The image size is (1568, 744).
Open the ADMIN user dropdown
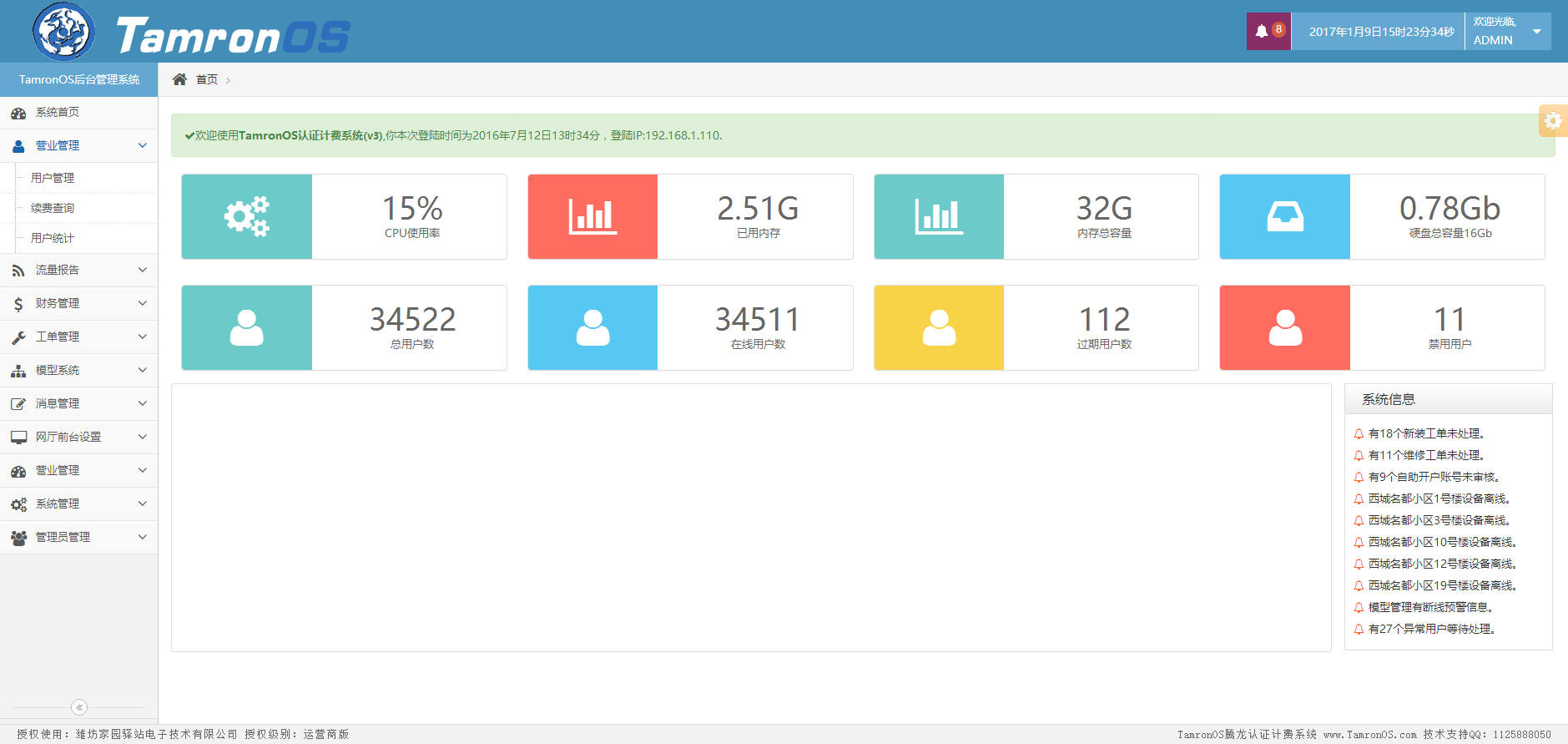[1507, 32]
